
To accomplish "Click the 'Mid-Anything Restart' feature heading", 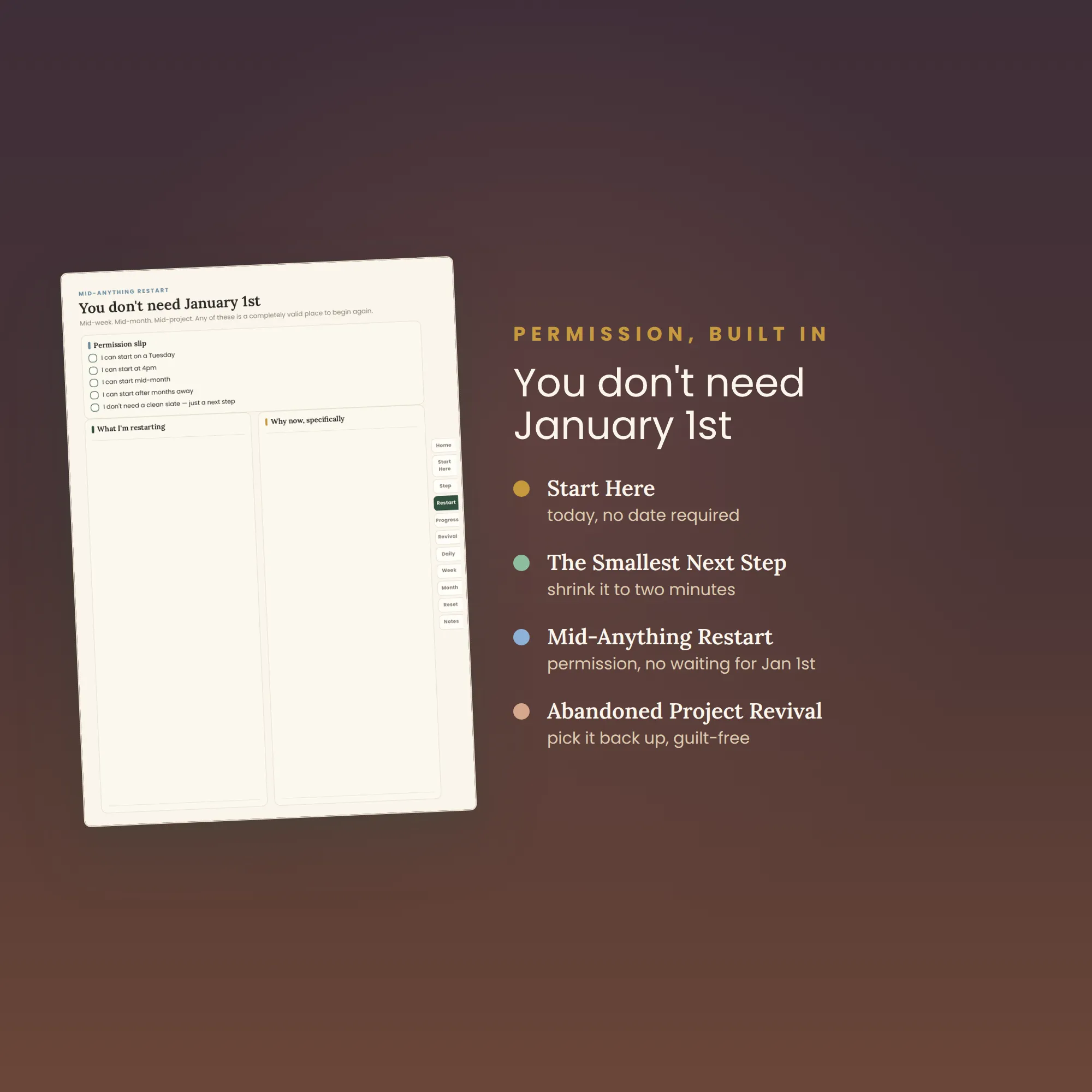I will click(660, 637).
